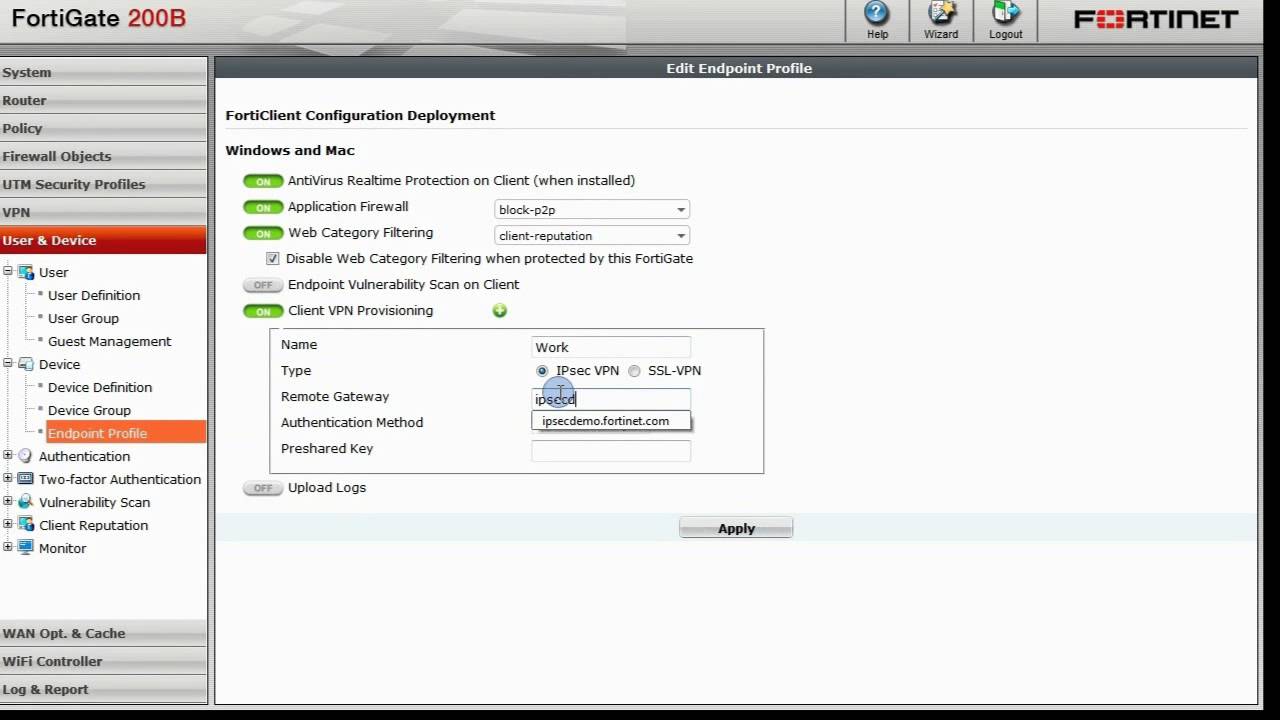Click the Preshared Key input field
Image resolution: width=1280 pixels, height=720 pixels.
tap(611, 451)
